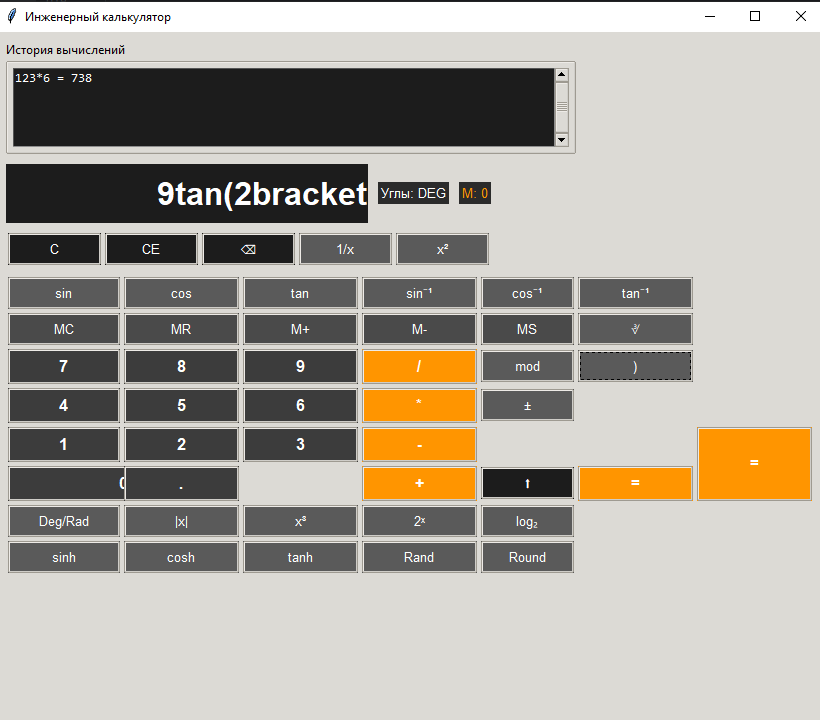Click the decimal point key
Image resolution: width=820 pixels, height=720 pixels.
181,484
